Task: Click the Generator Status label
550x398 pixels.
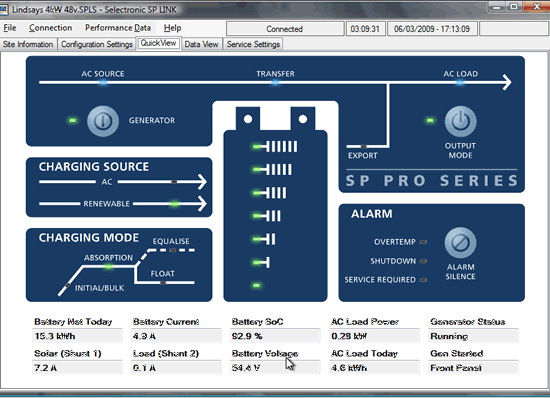Action: click(x=468, y=322)
